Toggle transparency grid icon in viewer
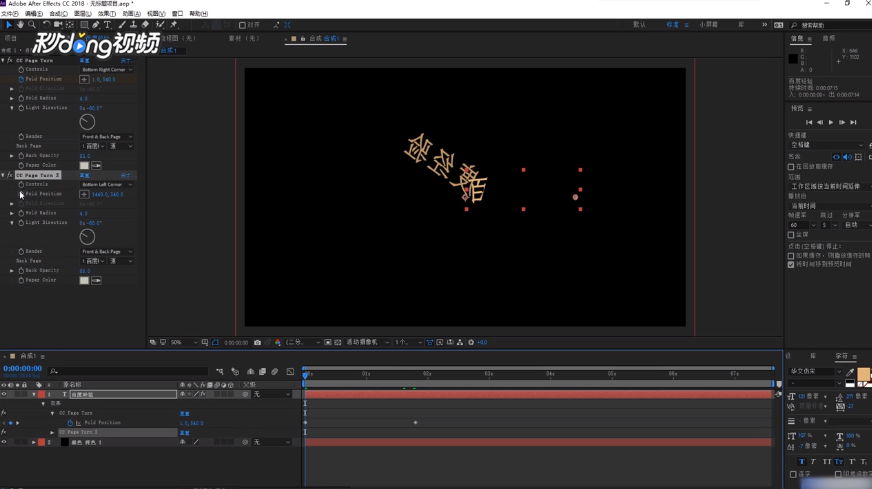Image resolution: width=872 pixels, height=489 pixels. point(338,343)
